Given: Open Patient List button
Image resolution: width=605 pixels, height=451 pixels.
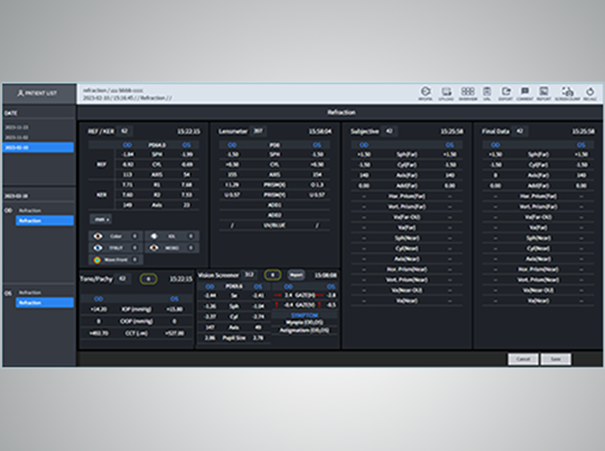Looking at the screenshot, I should pos(39,93).
